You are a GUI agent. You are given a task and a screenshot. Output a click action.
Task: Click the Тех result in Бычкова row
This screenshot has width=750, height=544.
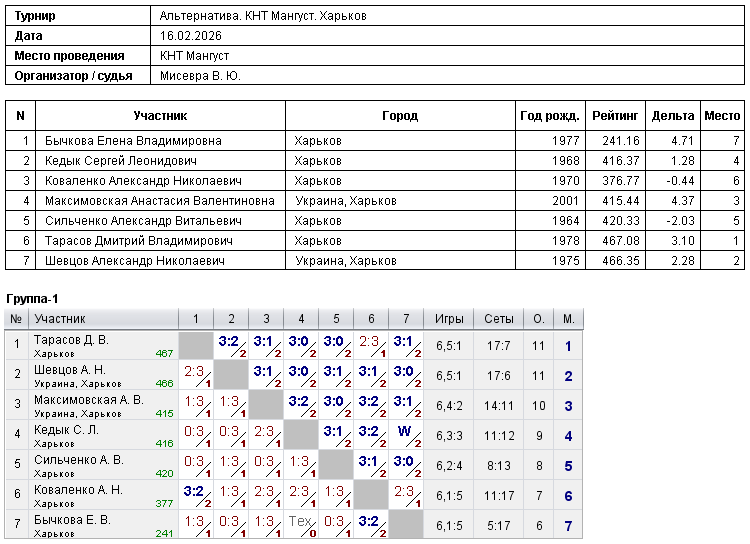pyautogui.click(x=300, y=521)
